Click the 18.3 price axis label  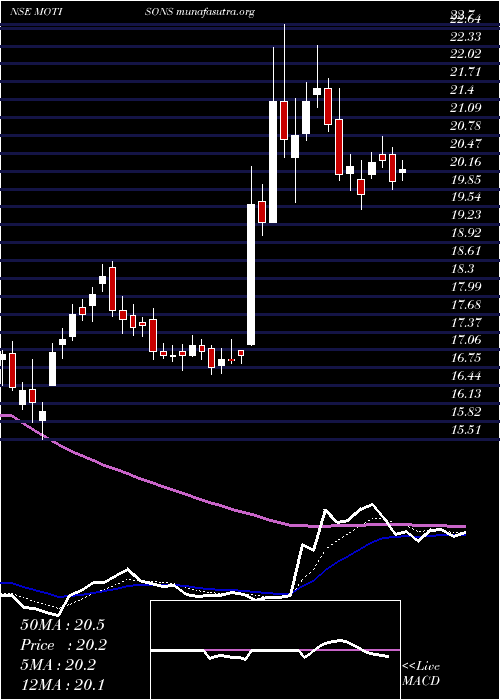click(464, 269)
